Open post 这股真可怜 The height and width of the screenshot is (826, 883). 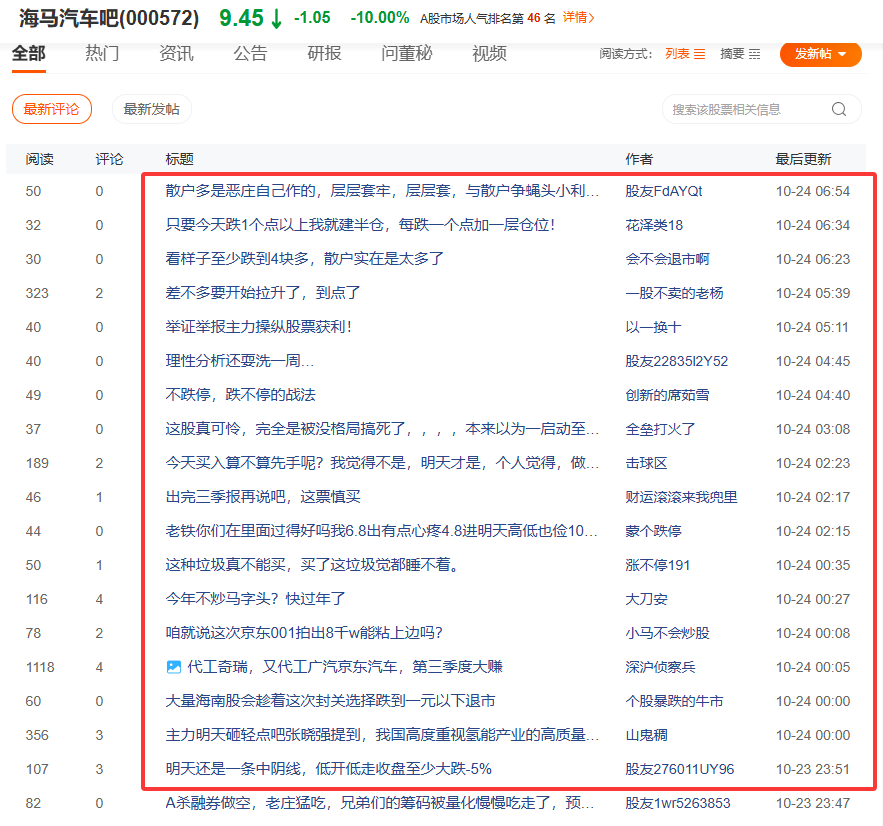pos(382,429)
